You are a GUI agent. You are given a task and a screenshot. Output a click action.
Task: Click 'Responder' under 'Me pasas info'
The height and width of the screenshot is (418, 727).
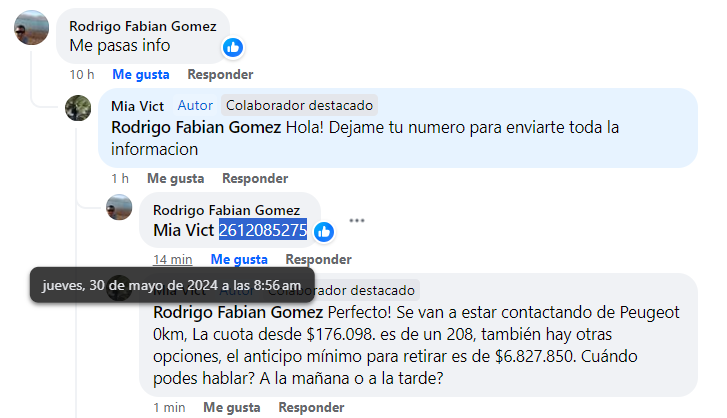click(220, 74)
